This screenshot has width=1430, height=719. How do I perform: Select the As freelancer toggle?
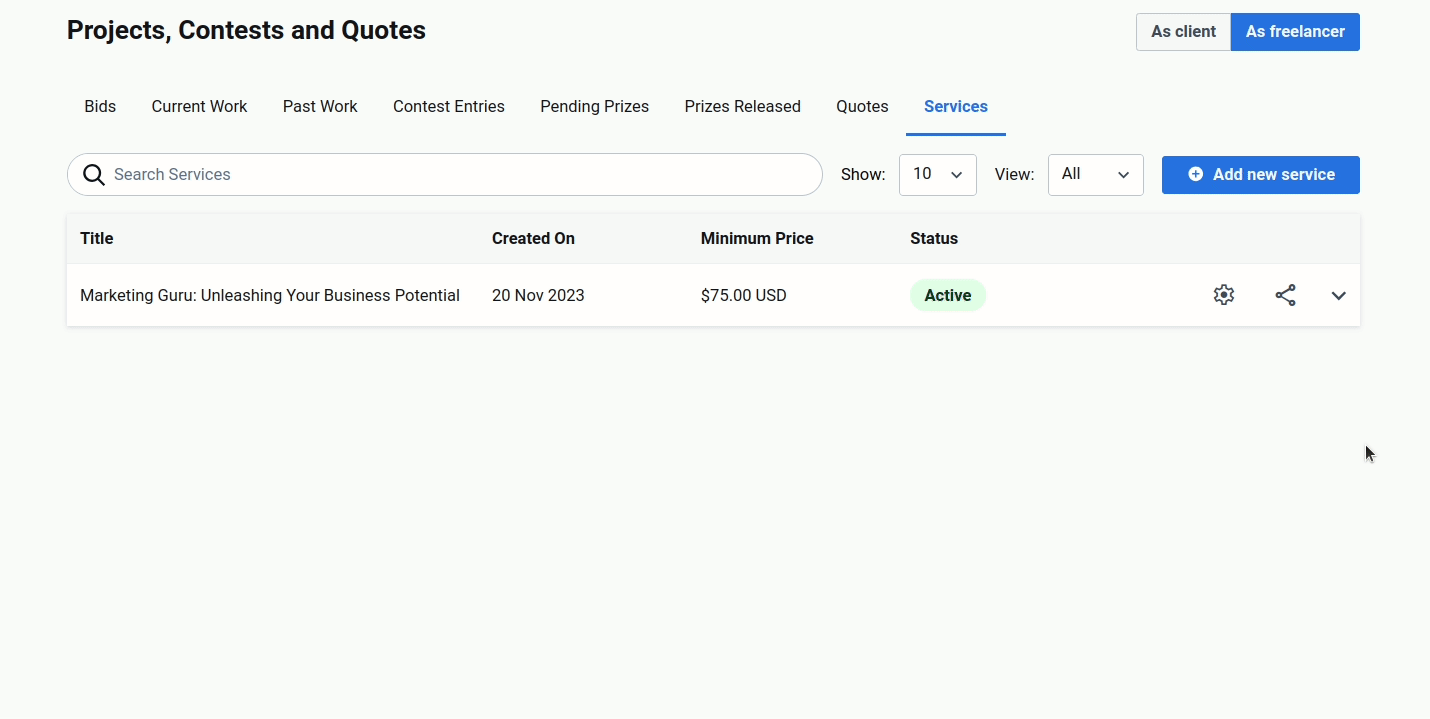(1295, 32)
